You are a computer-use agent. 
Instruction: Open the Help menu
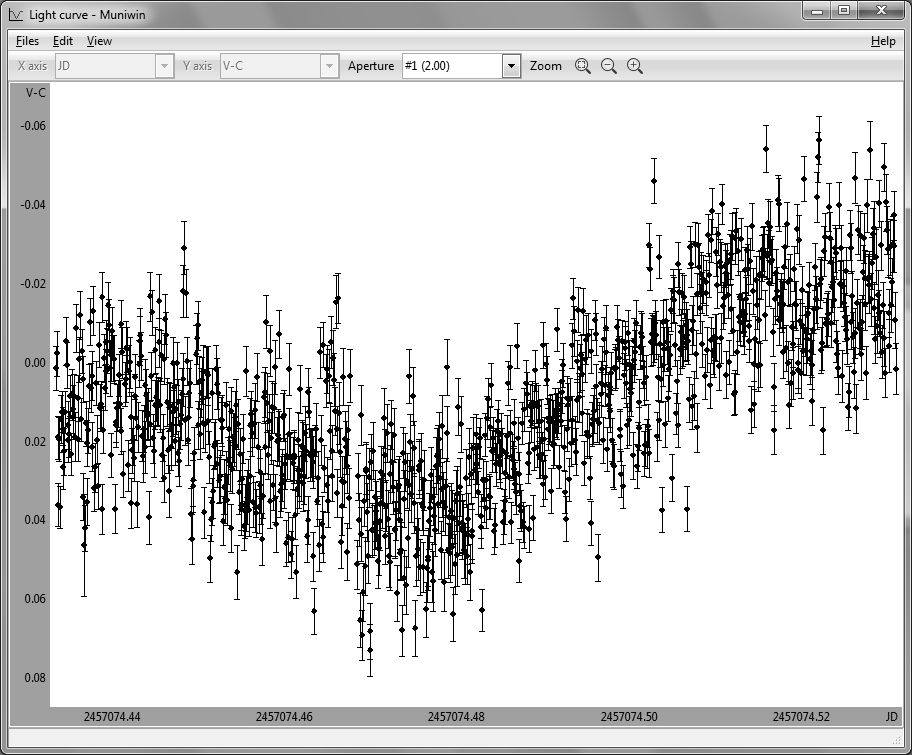[x=883, y=41]
